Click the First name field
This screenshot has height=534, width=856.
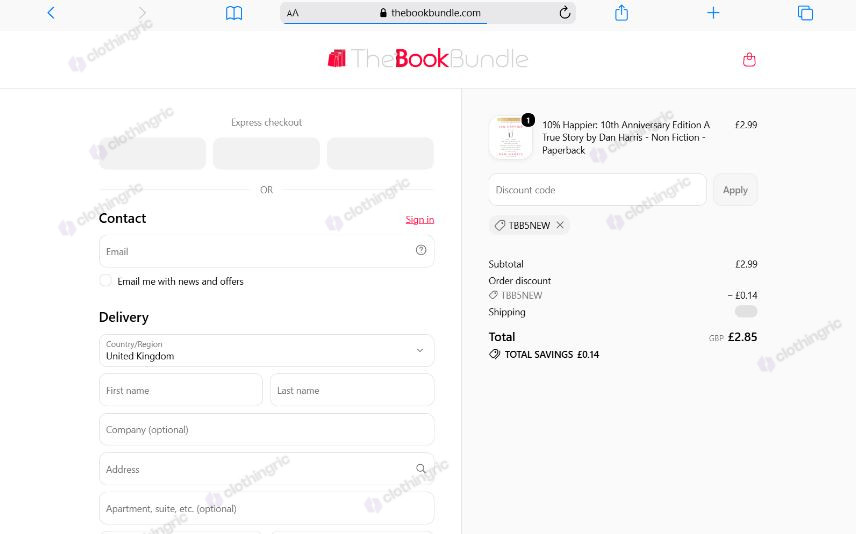coord(181,390)
